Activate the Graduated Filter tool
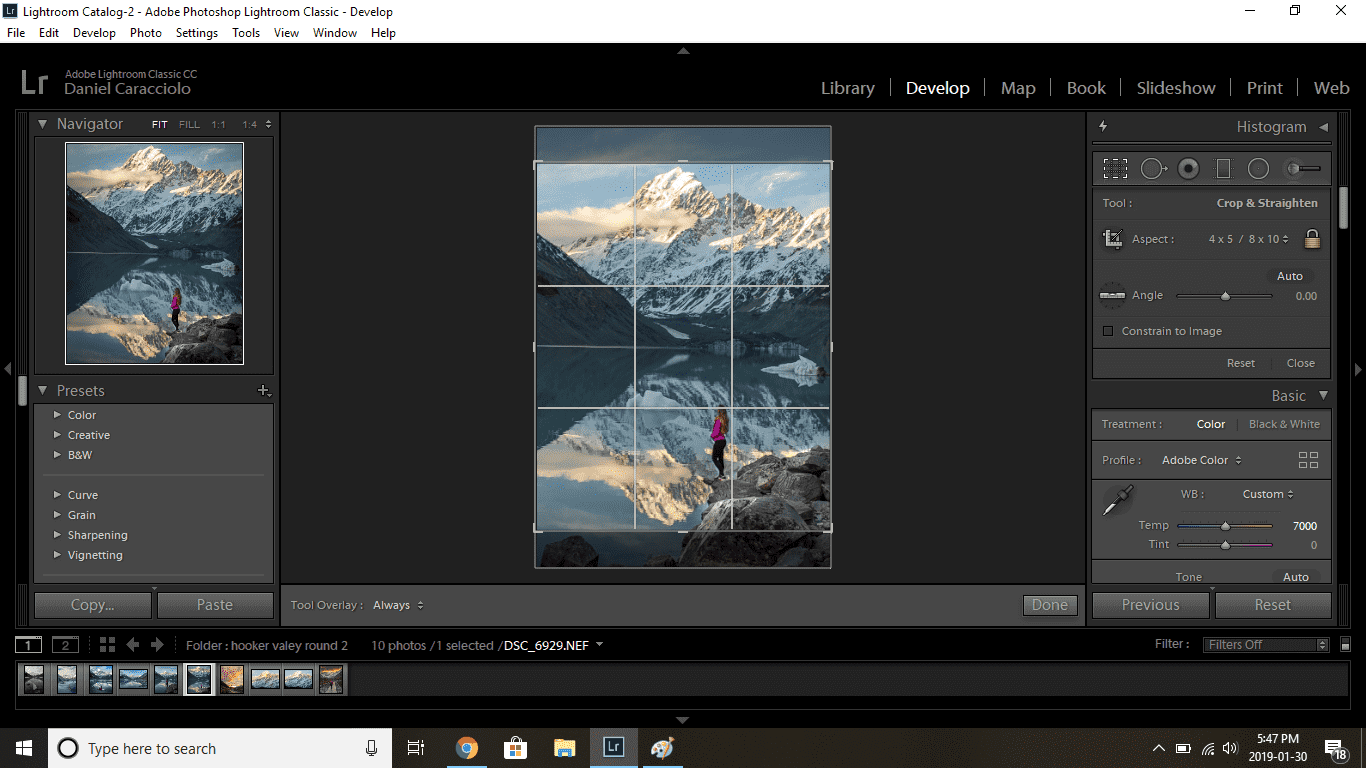The height and width of the screenshot is (768, 1366). pyautogui.click(x=1223, y=168)
